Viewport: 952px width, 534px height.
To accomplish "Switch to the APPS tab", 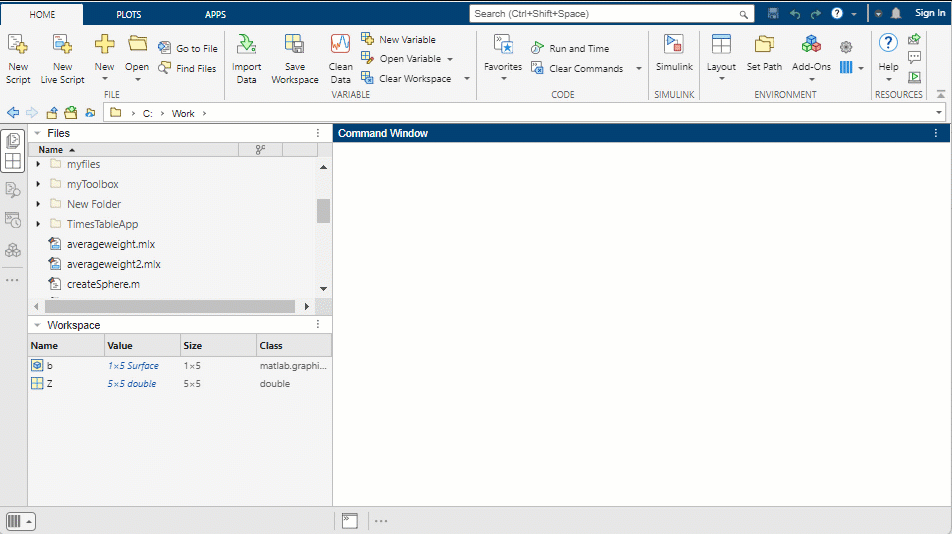I will [215, 15].
